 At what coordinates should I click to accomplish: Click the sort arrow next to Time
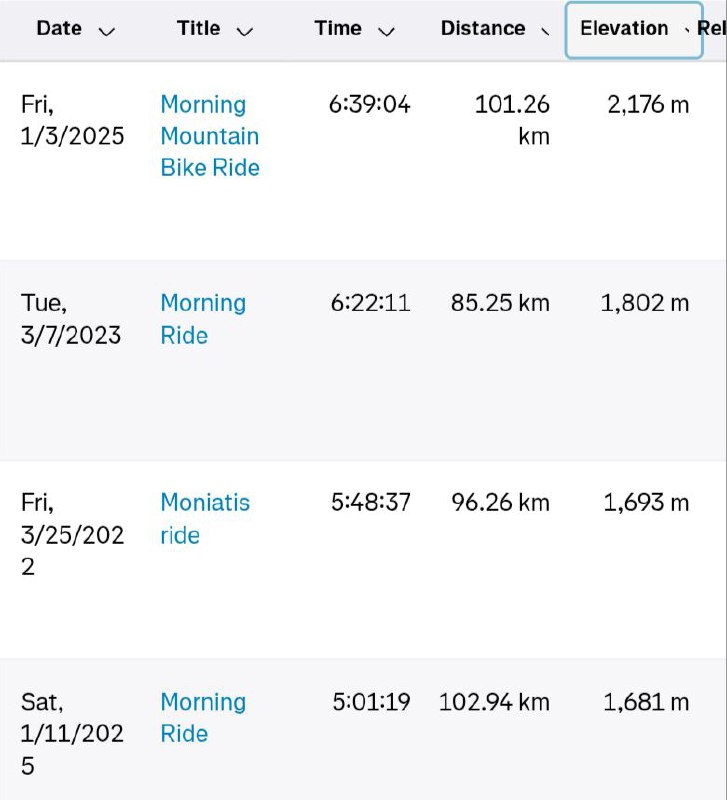[387, 32]
